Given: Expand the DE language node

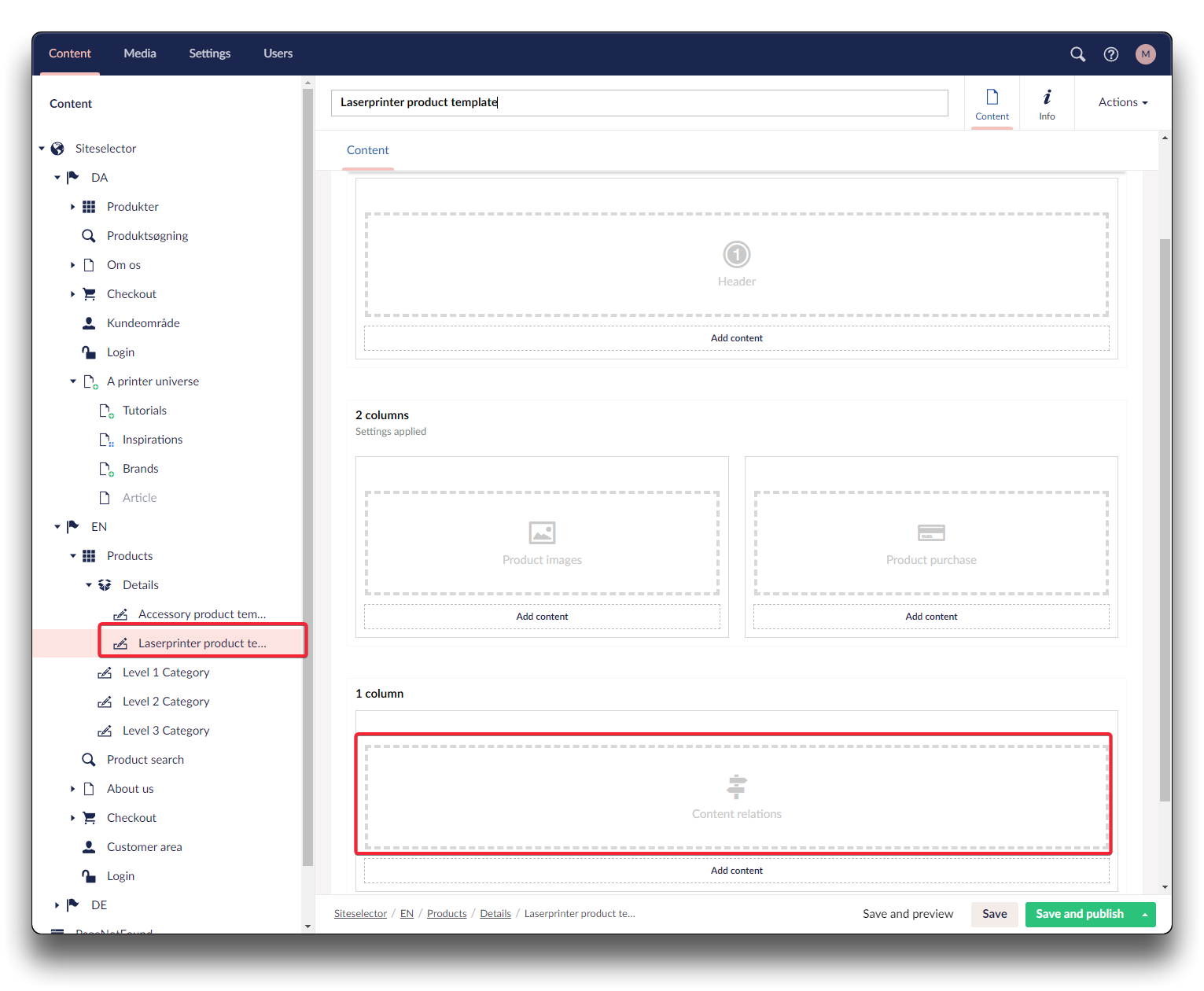Looking at the screenshot, I should 57,905.
